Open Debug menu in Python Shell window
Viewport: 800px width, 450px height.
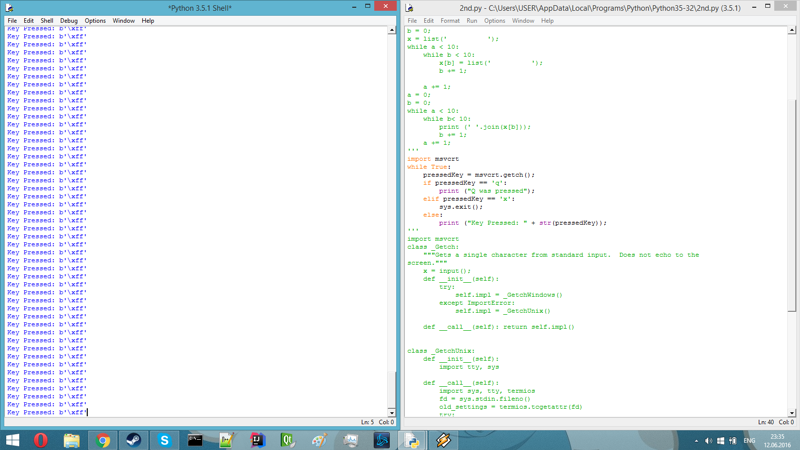69,21
